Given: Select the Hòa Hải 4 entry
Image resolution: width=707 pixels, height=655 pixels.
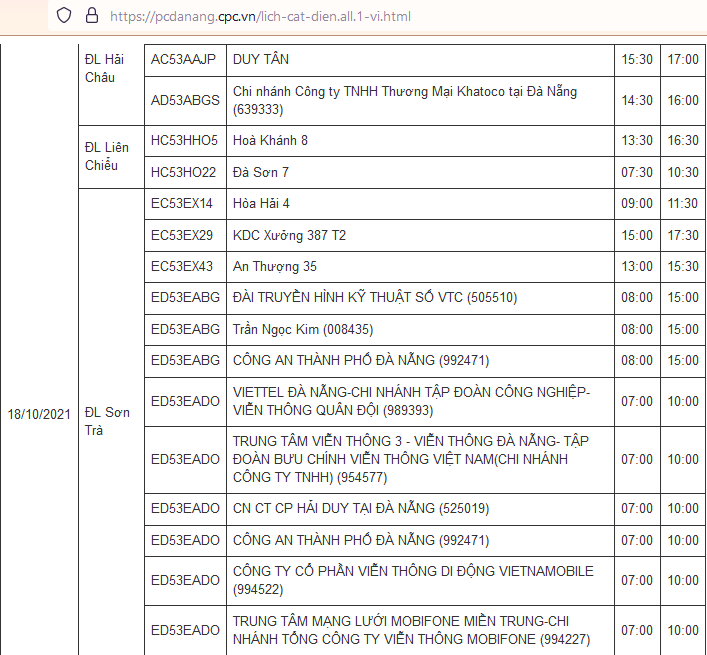Looking at the screenshot, I should (x=261, y=203).
